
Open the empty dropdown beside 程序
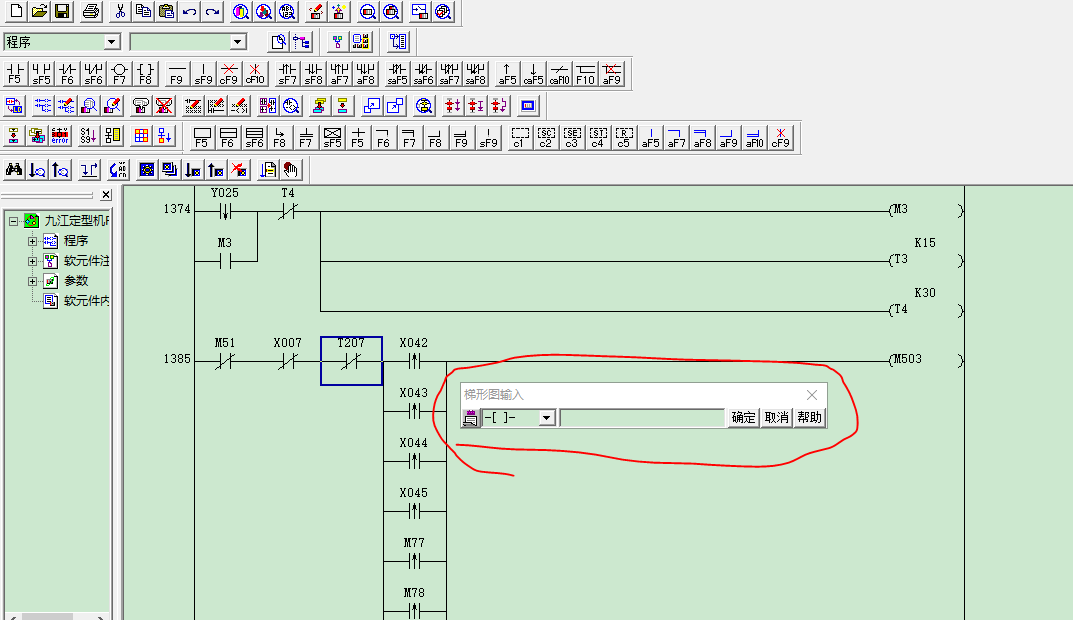click(237, 42)
